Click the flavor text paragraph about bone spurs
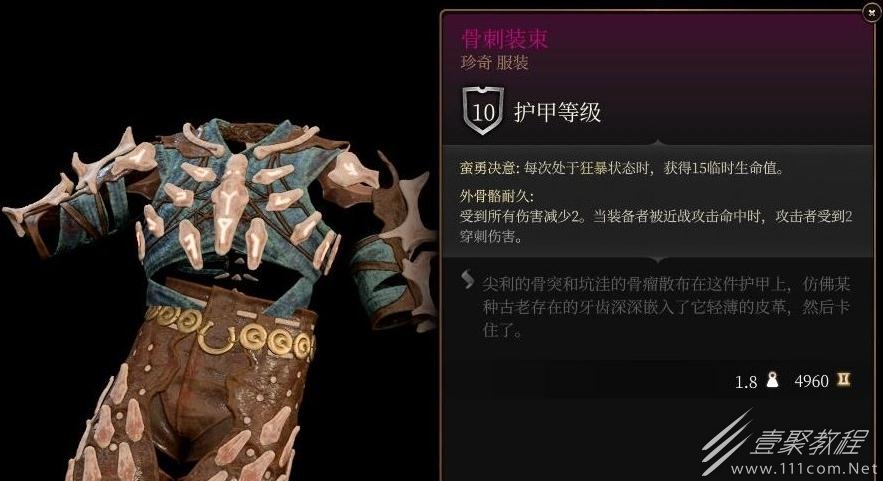This screenshot has height=481, width=883. click(x=666, y=307)
